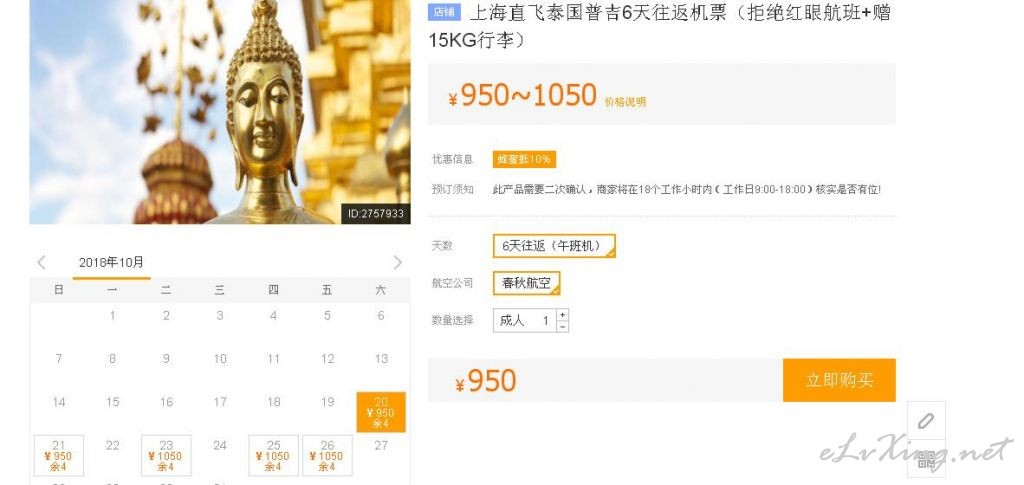The image size is (1024, 485).
Task: Select October 23 priced ¥1050
Action: coord(166,456)
